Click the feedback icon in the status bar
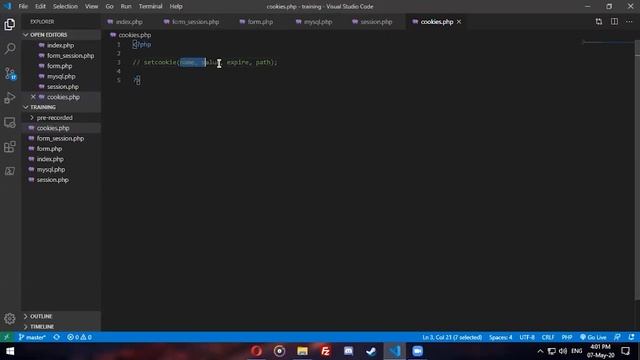 617,337
